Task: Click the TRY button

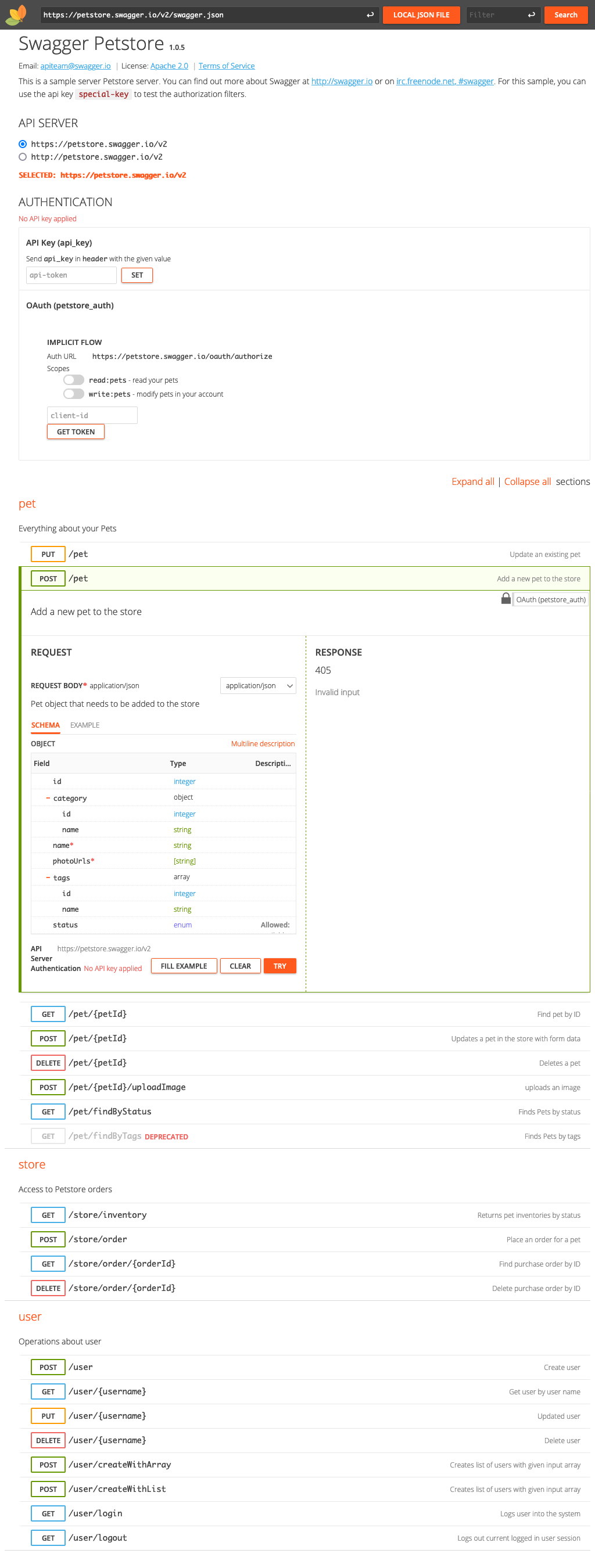Action: (279, 966)
